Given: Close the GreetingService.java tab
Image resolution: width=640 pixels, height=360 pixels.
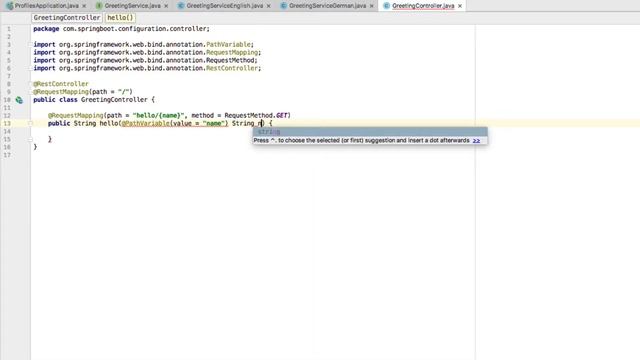Looking at the screenshot, I should [166, 6].
